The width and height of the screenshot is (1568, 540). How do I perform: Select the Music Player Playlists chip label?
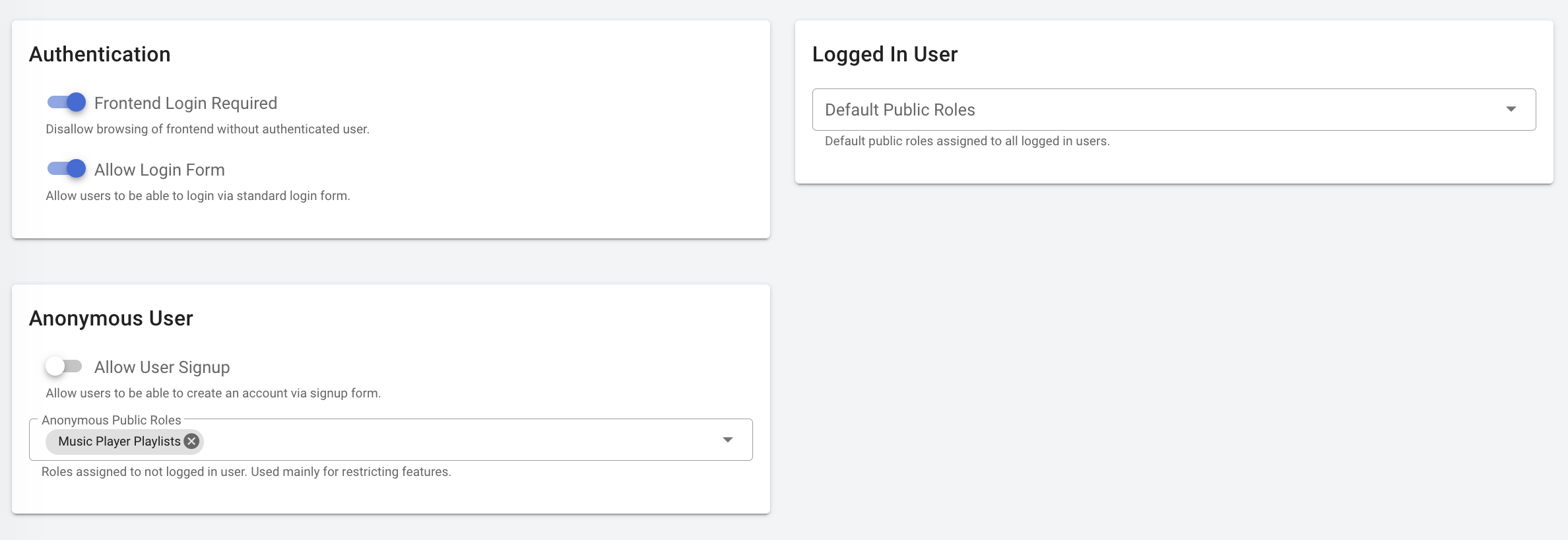tap(119, 441)
